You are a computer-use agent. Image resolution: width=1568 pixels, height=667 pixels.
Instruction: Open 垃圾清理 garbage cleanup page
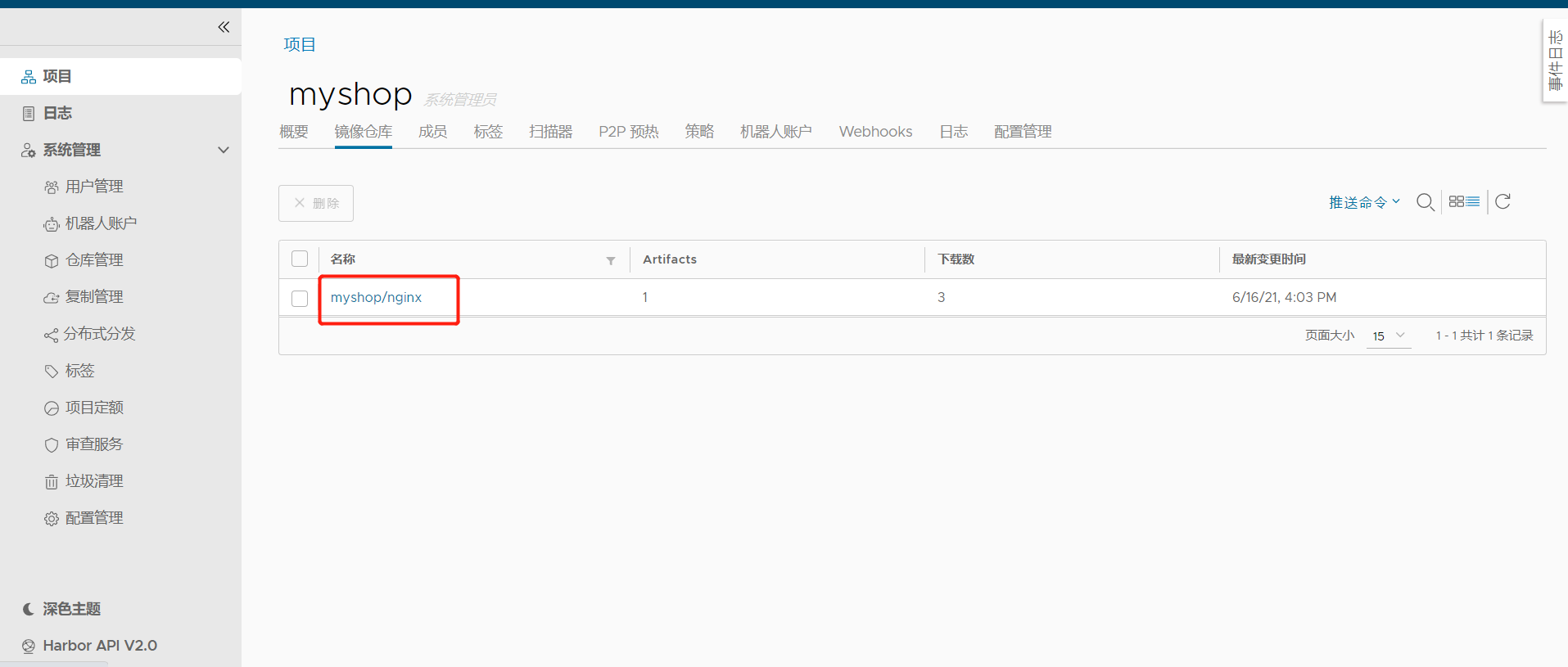(93, 481)
